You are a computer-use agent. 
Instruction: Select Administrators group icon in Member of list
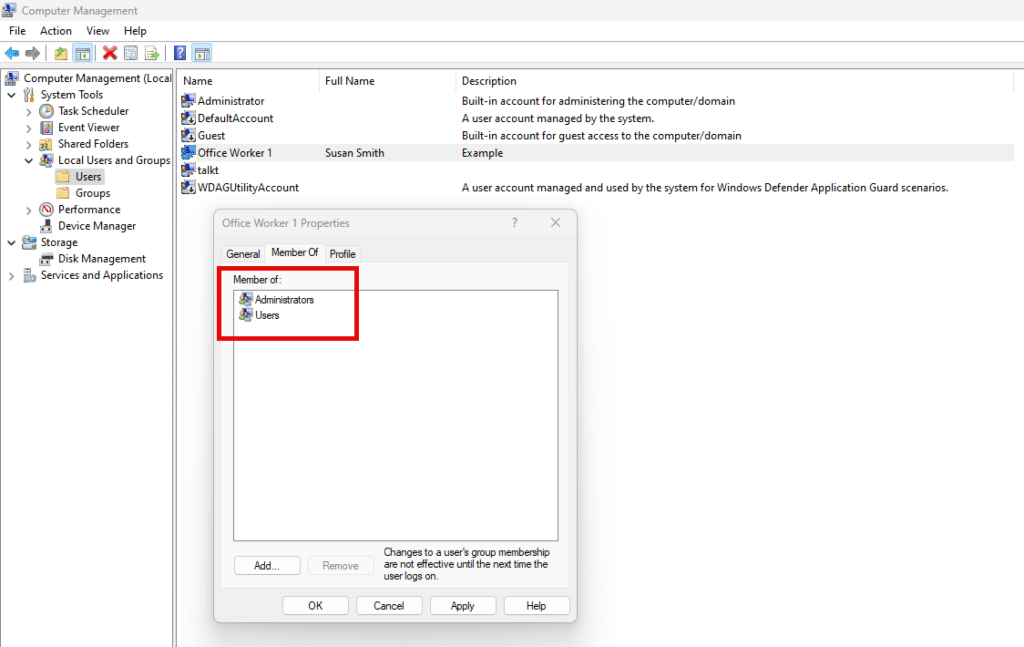(246, 300)
